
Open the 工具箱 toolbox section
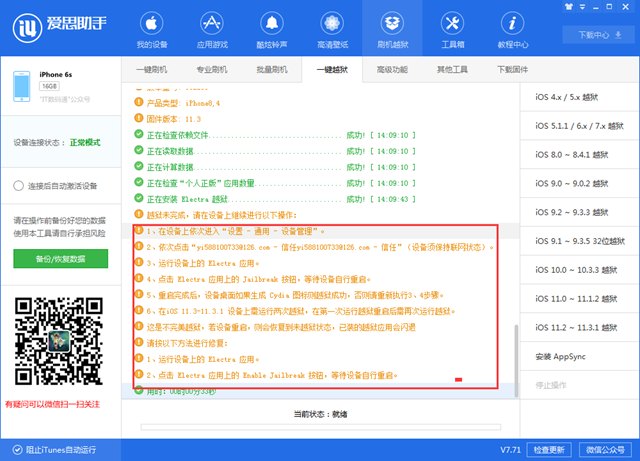[452, 30]
